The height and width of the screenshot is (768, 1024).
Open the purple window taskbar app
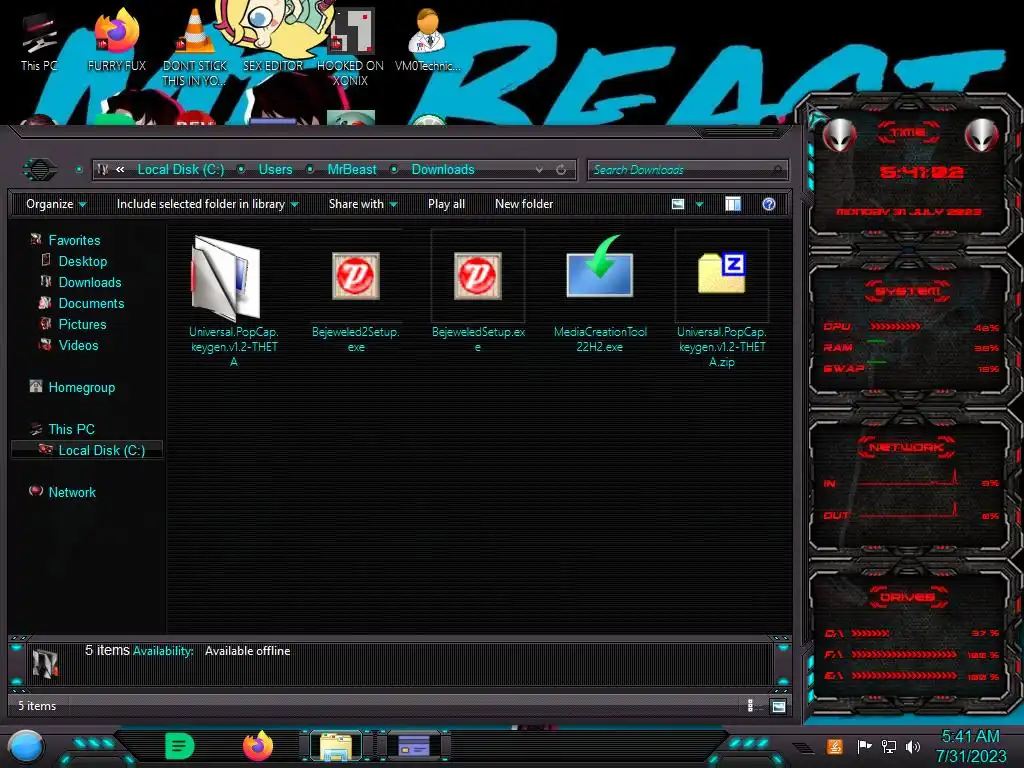(414, 746)
